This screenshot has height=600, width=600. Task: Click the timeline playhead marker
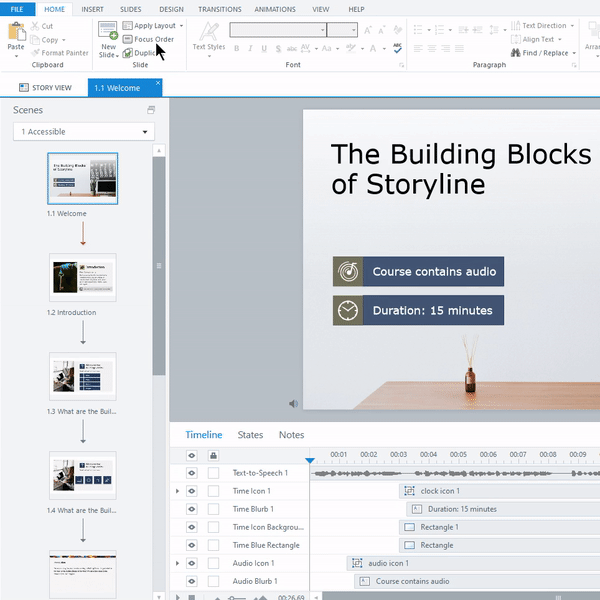310,460
